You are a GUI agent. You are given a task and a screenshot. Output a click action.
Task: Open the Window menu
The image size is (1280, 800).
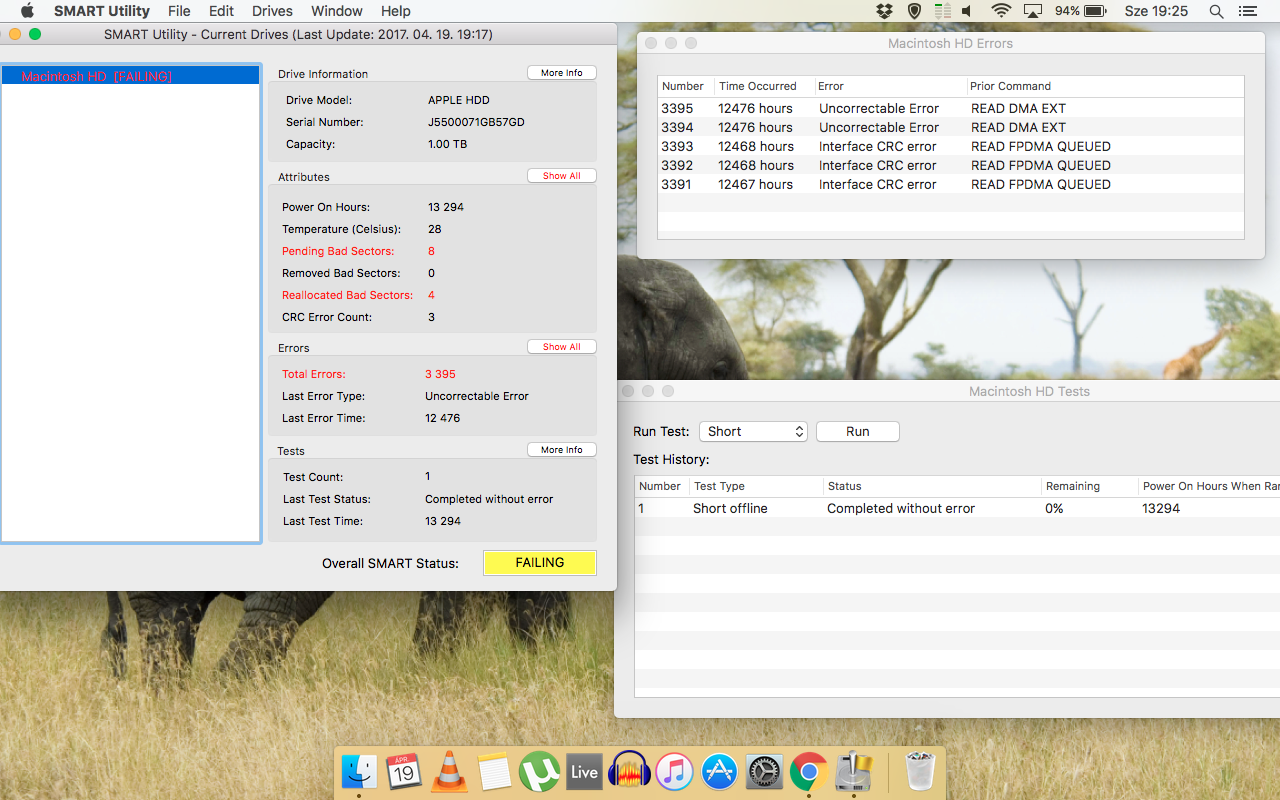tap(337, 11)
